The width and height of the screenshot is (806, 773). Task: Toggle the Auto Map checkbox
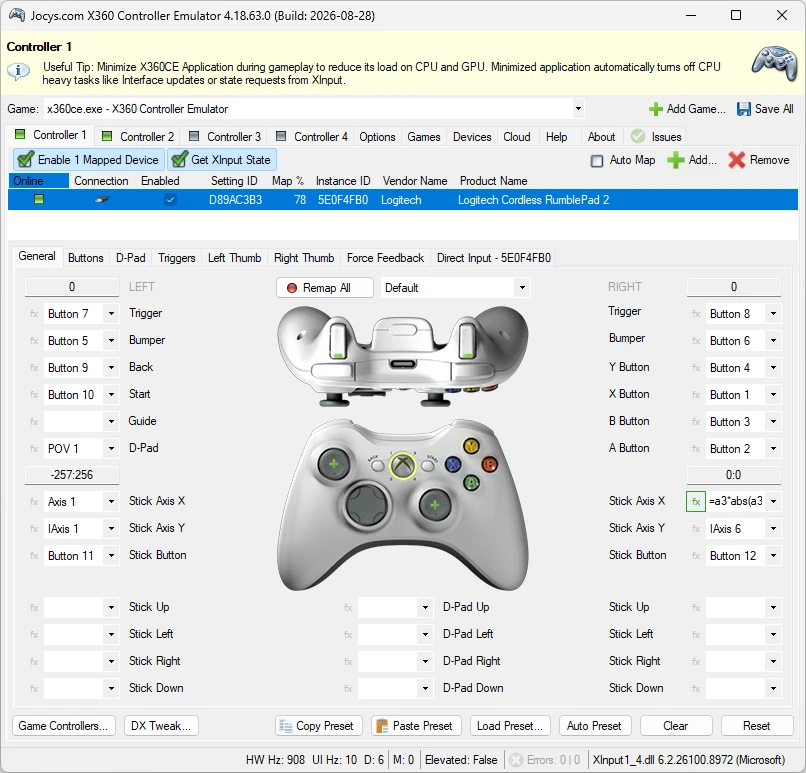[597, 161]
